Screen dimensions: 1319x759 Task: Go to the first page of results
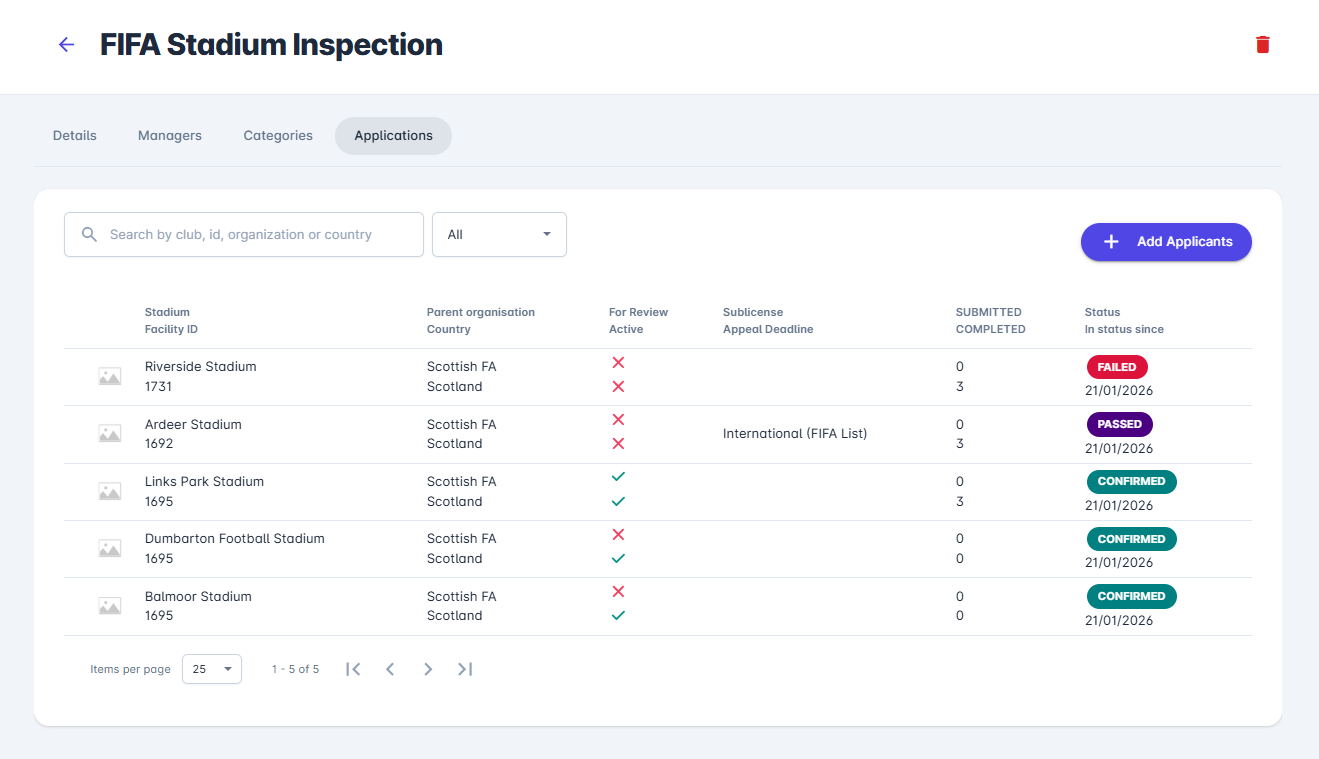[353, 669]
